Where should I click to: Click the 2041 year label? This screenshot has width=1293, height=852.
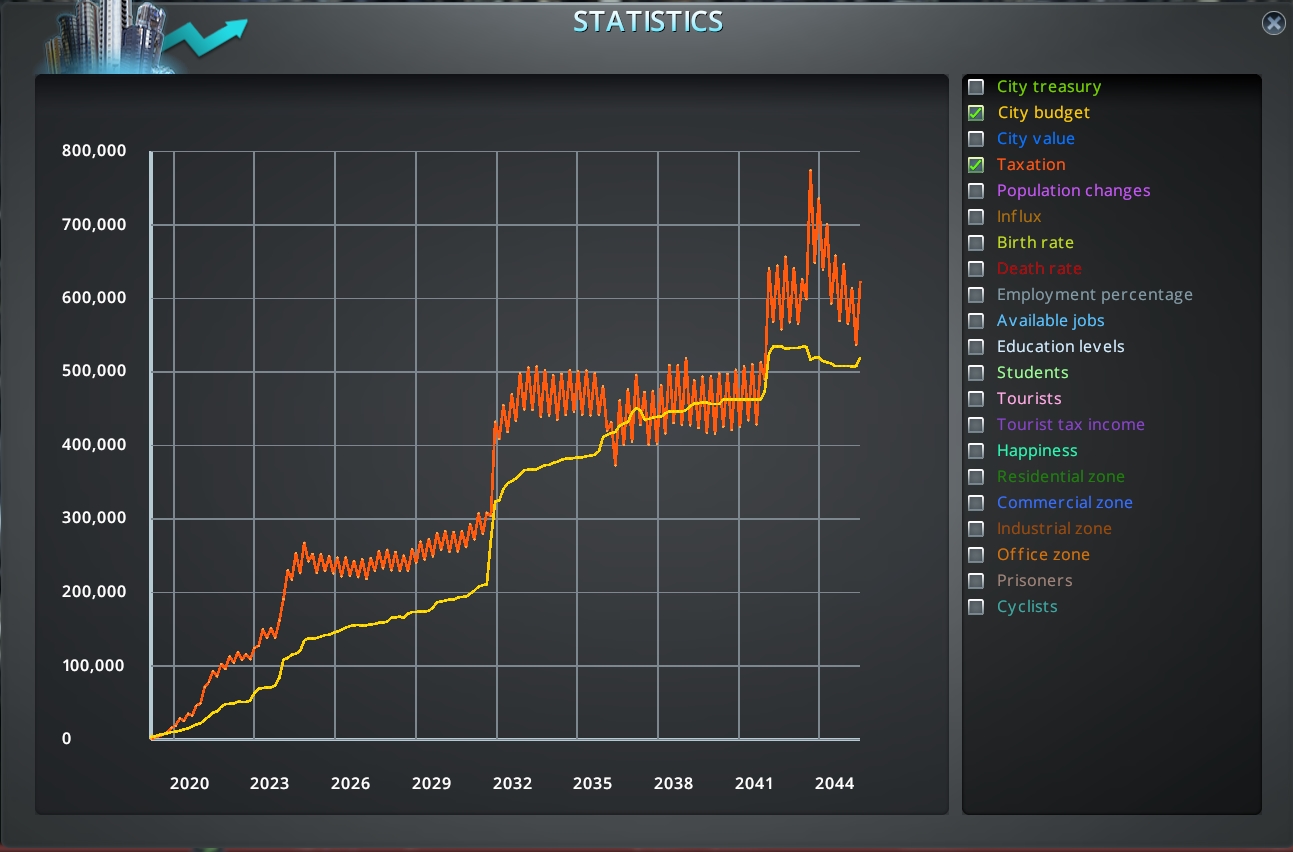pyautogui.click(x=754, y=783)
